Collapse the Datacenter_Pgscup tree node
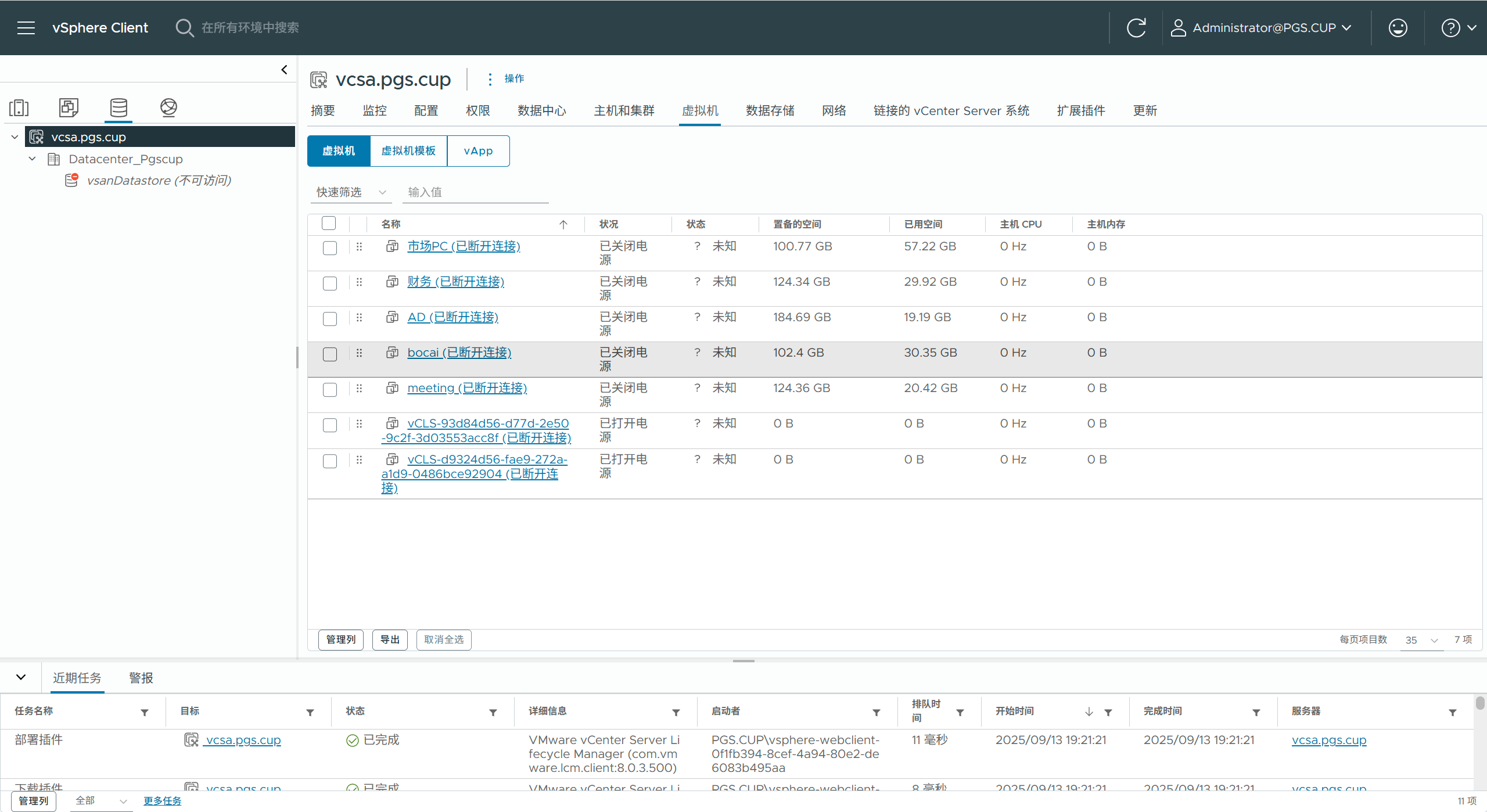This screenshot has width=1487, height=812. (33, 159)
